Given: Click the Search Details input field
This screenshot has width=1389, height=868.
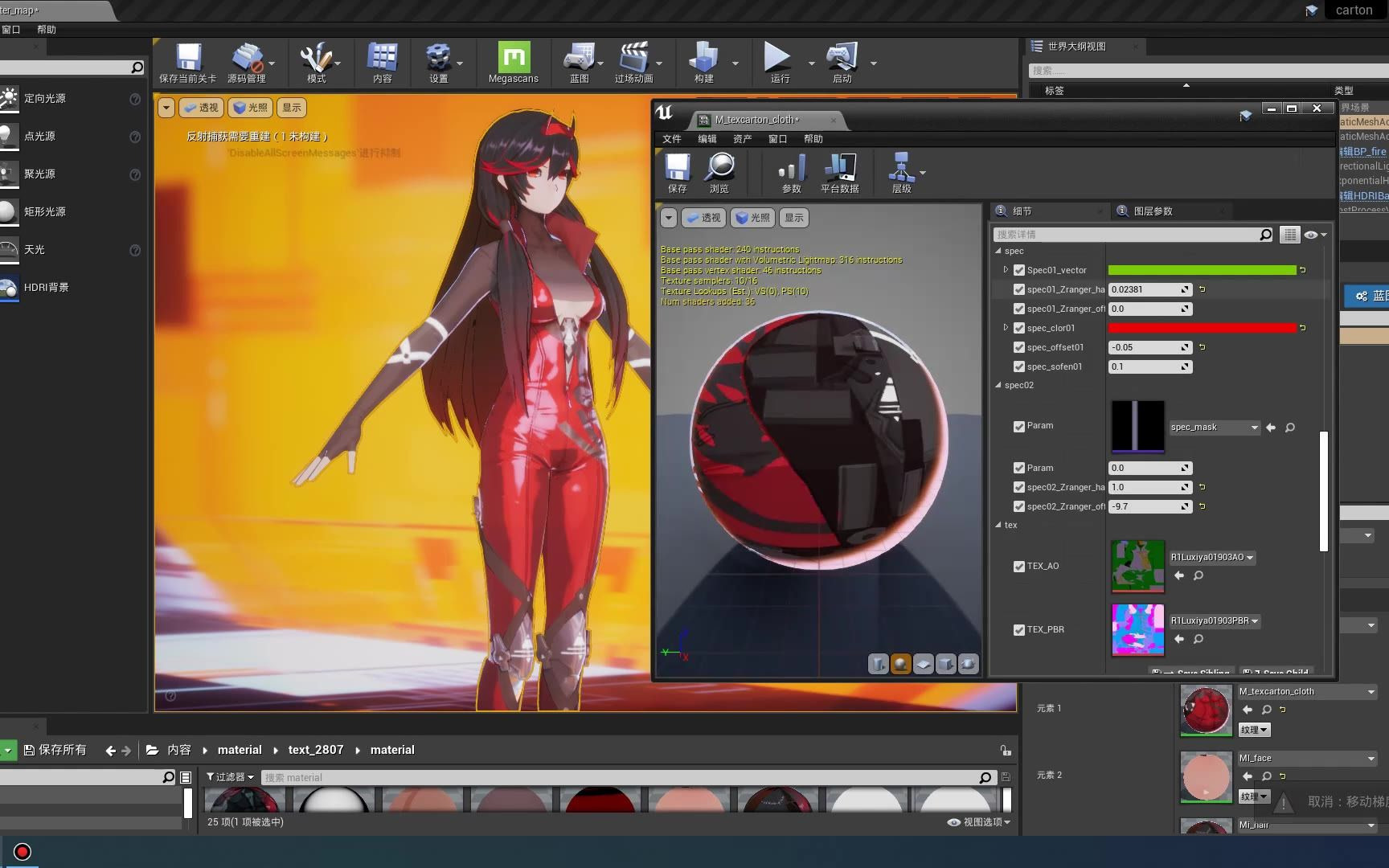Looking at the screenshot, I should (1127, 235).
